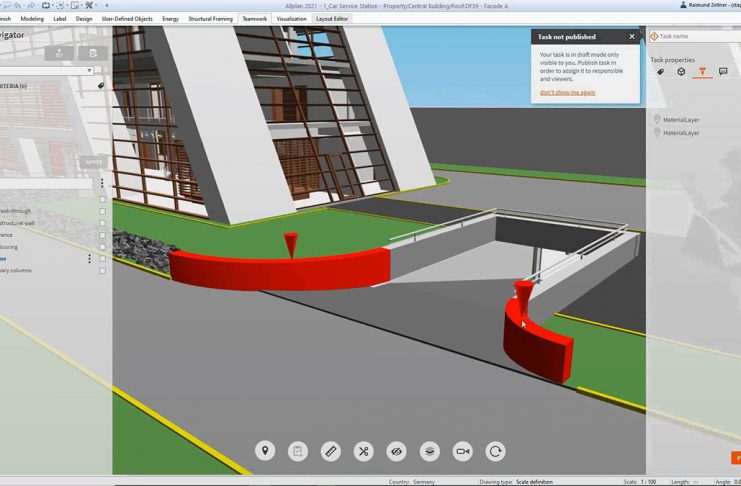741x486 pixels.
Task: Click into the Task name field
Action: [700, 36]
